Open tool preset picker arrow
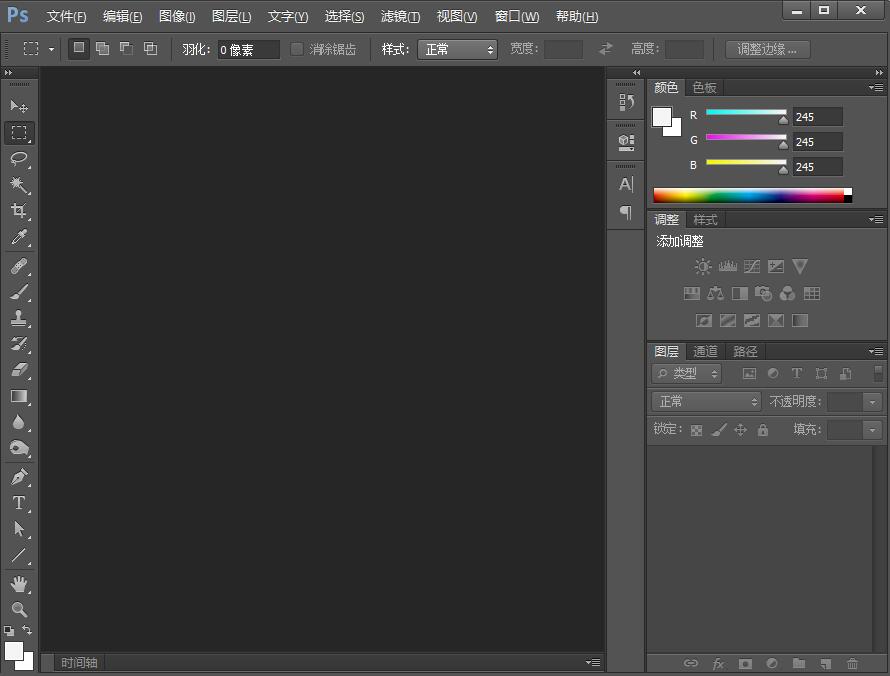The width and height of the screenshot is (890, 676). (x=52, y=49)
